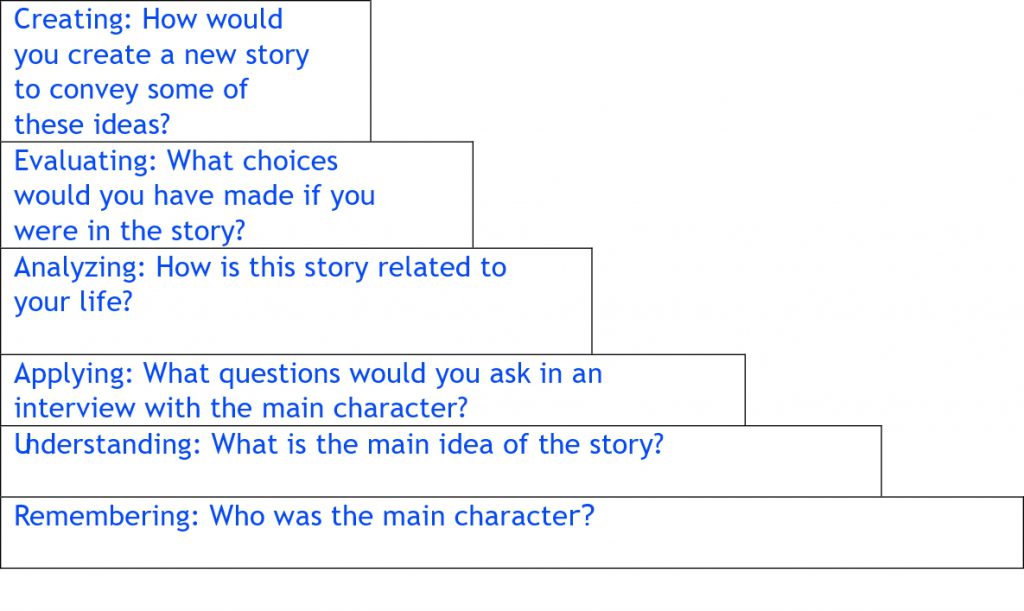Select "How is this story related to"
The image size is (1024, 611).
click(x=332, y=268)
